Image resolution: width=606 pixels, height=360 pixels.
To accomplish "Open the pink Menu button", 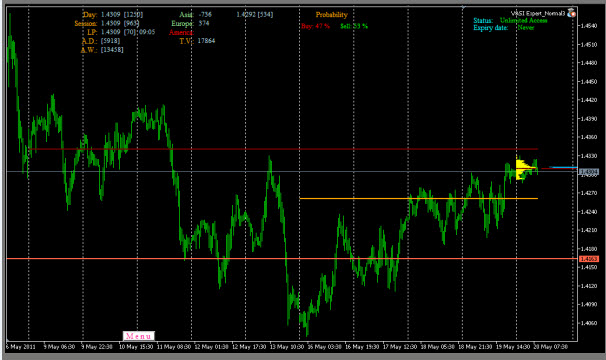I will pyautogui.click(x=139, y=336).
